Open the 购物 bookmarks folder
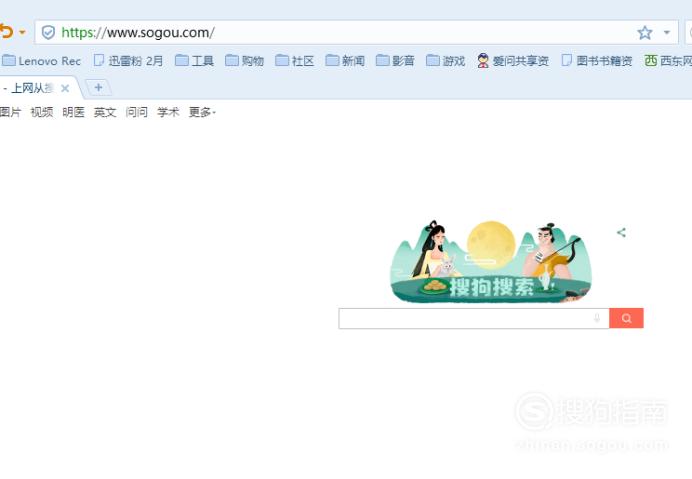The image size is (692, 479). click(244, 60)
